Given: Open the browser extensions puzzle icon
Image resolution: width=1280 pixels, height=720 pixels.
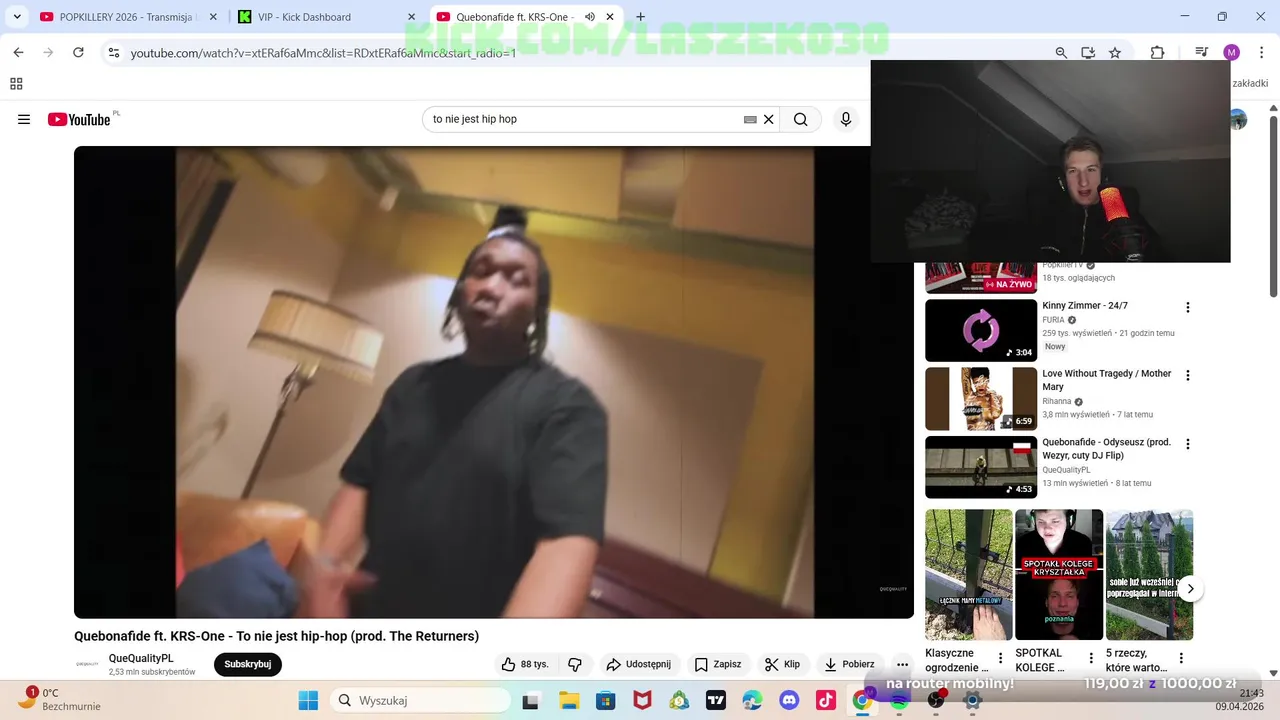Looking at the screenshot, I should [1157, 52].
